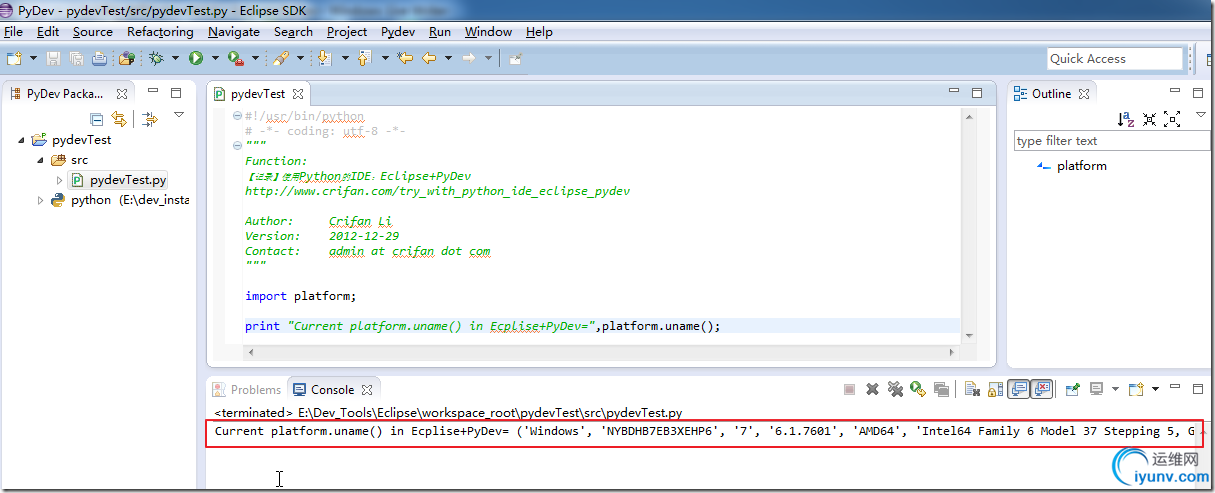
Task: Click the Previous Annotation toolbar icon
Action: [x=363, y=58]
